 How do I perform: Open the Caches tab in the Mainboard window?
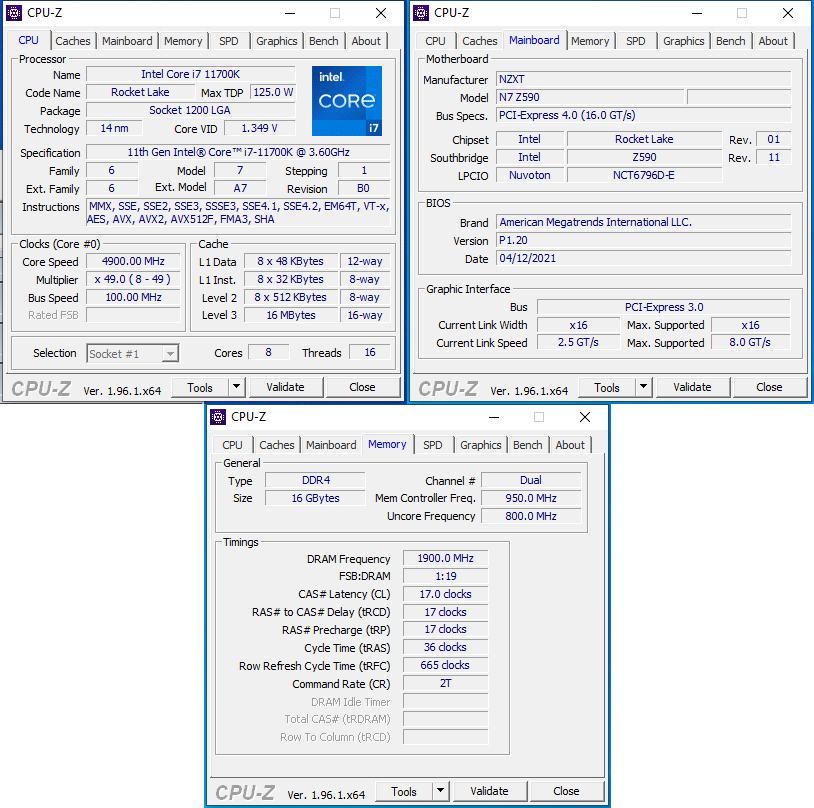click(480, 41)
